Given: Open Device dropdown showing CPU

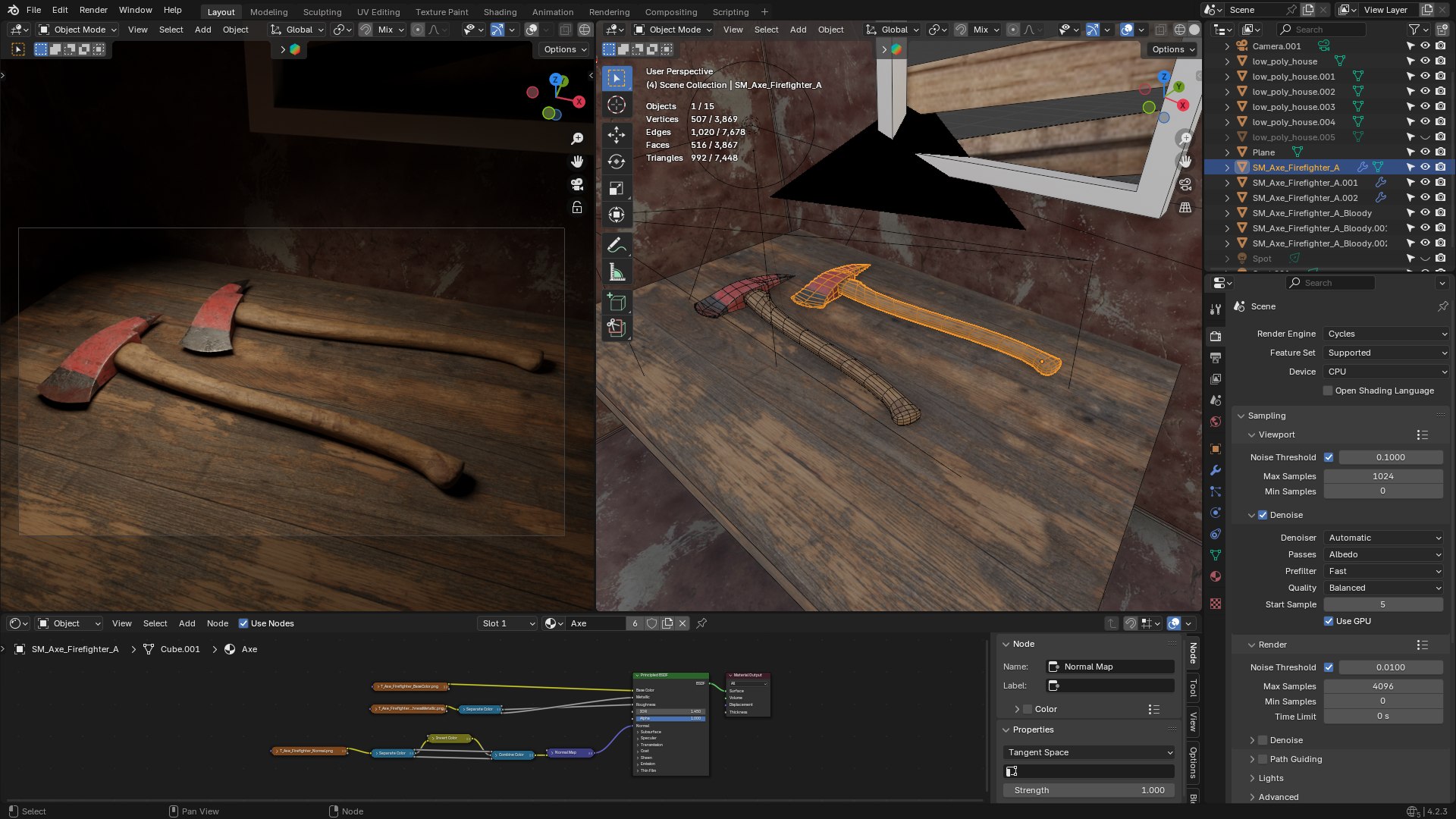Looking at the screenshot, I should pyautogui.click(x=1386, y=372).
